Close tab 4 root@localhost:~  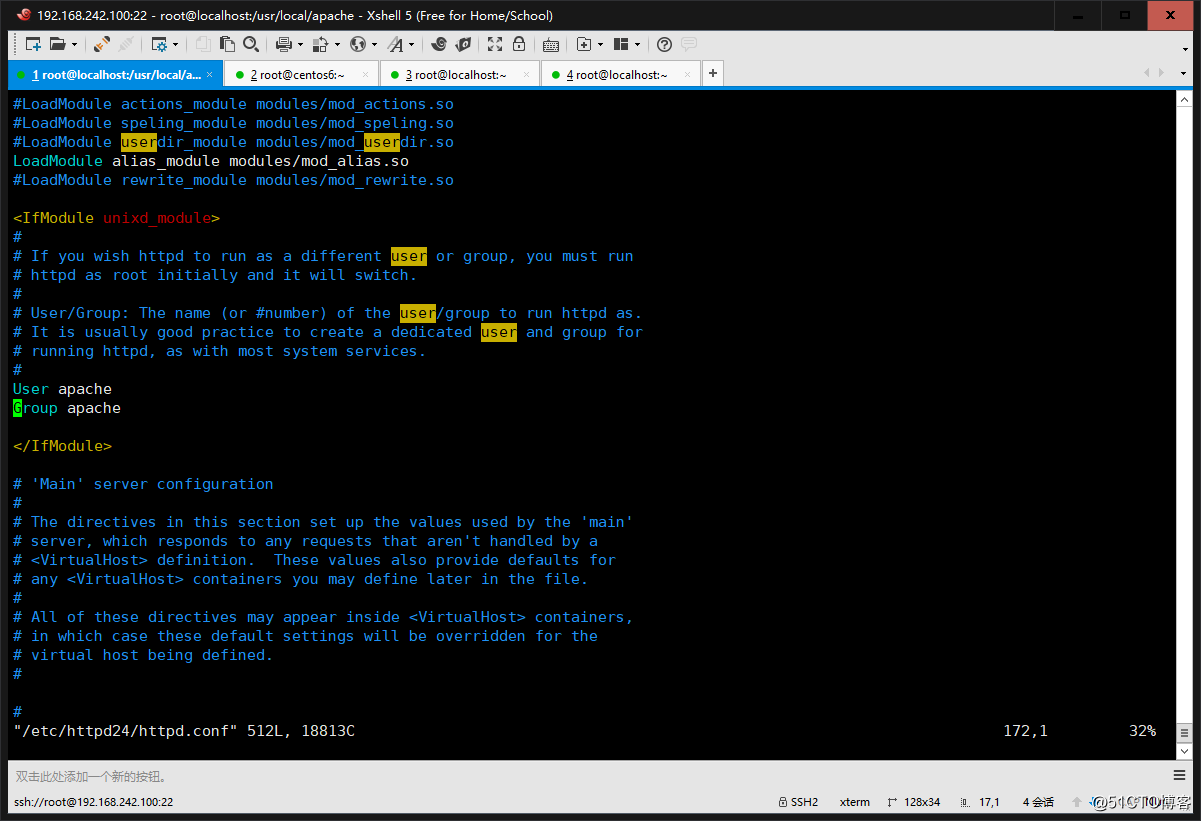click(688, 74)
